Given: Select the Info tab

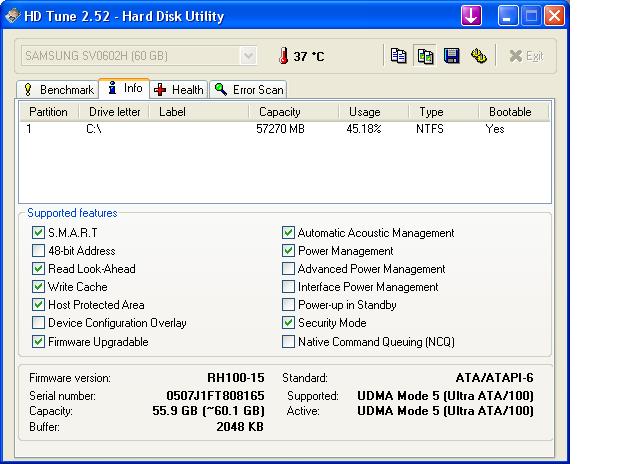Looking at the screenshot, I should click(x=124, y=88).
